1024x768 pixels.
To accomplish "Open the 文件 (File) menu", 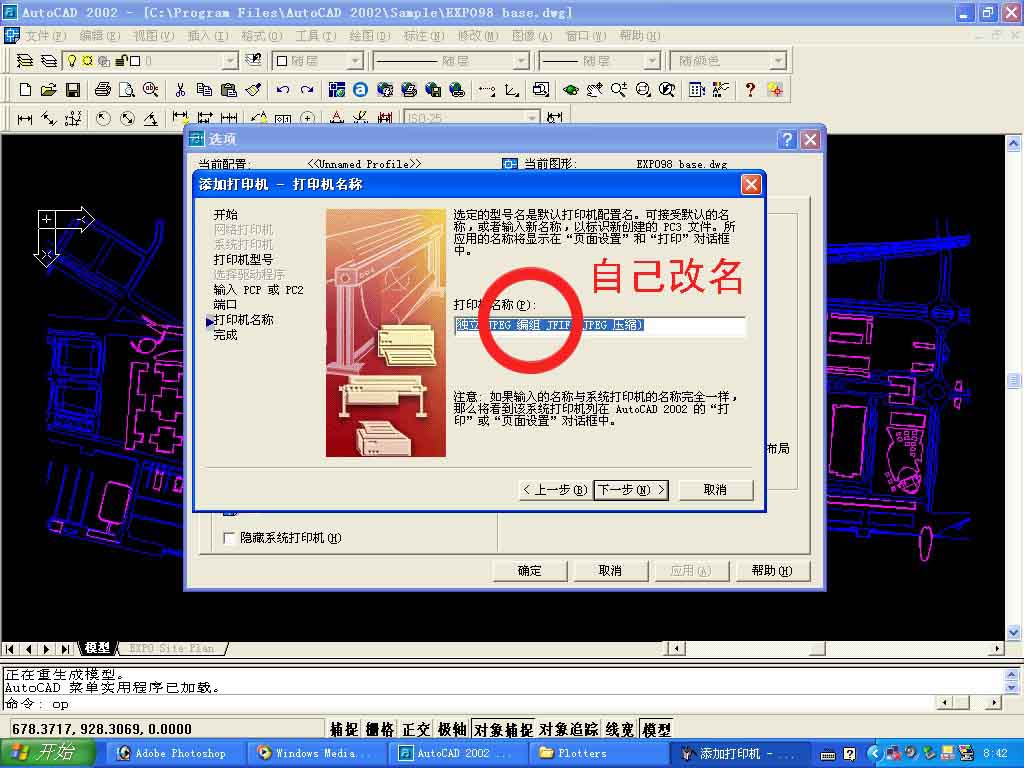I will (46, 35).
